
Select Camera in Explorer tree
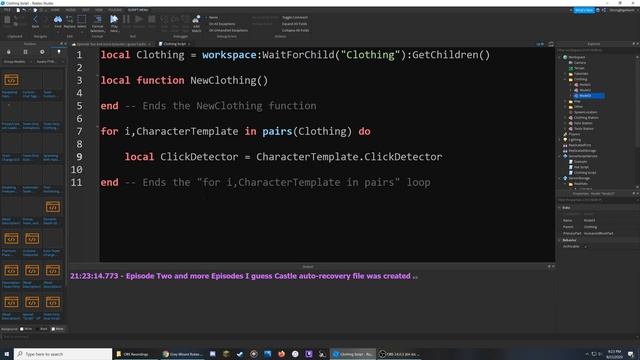(x=580, y=62)
